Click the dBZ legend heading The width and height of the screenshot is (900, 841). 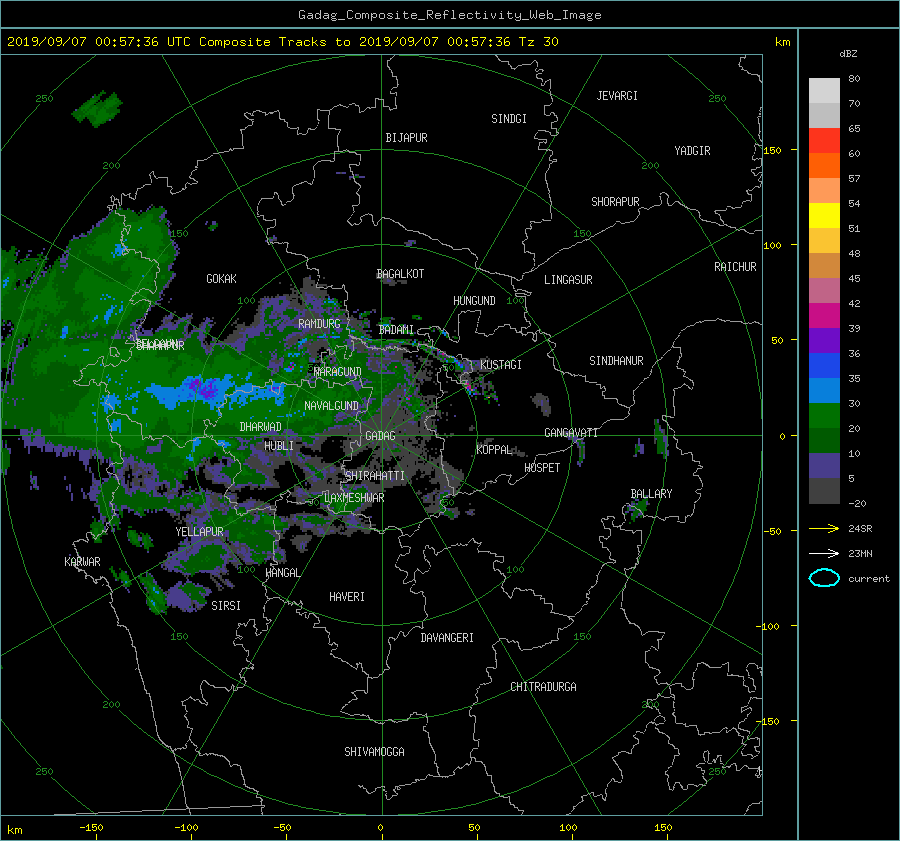(848, 54)
